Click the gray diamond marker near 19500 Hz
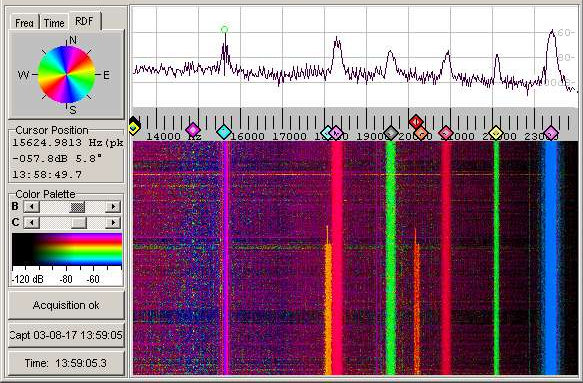 [390, 132]
